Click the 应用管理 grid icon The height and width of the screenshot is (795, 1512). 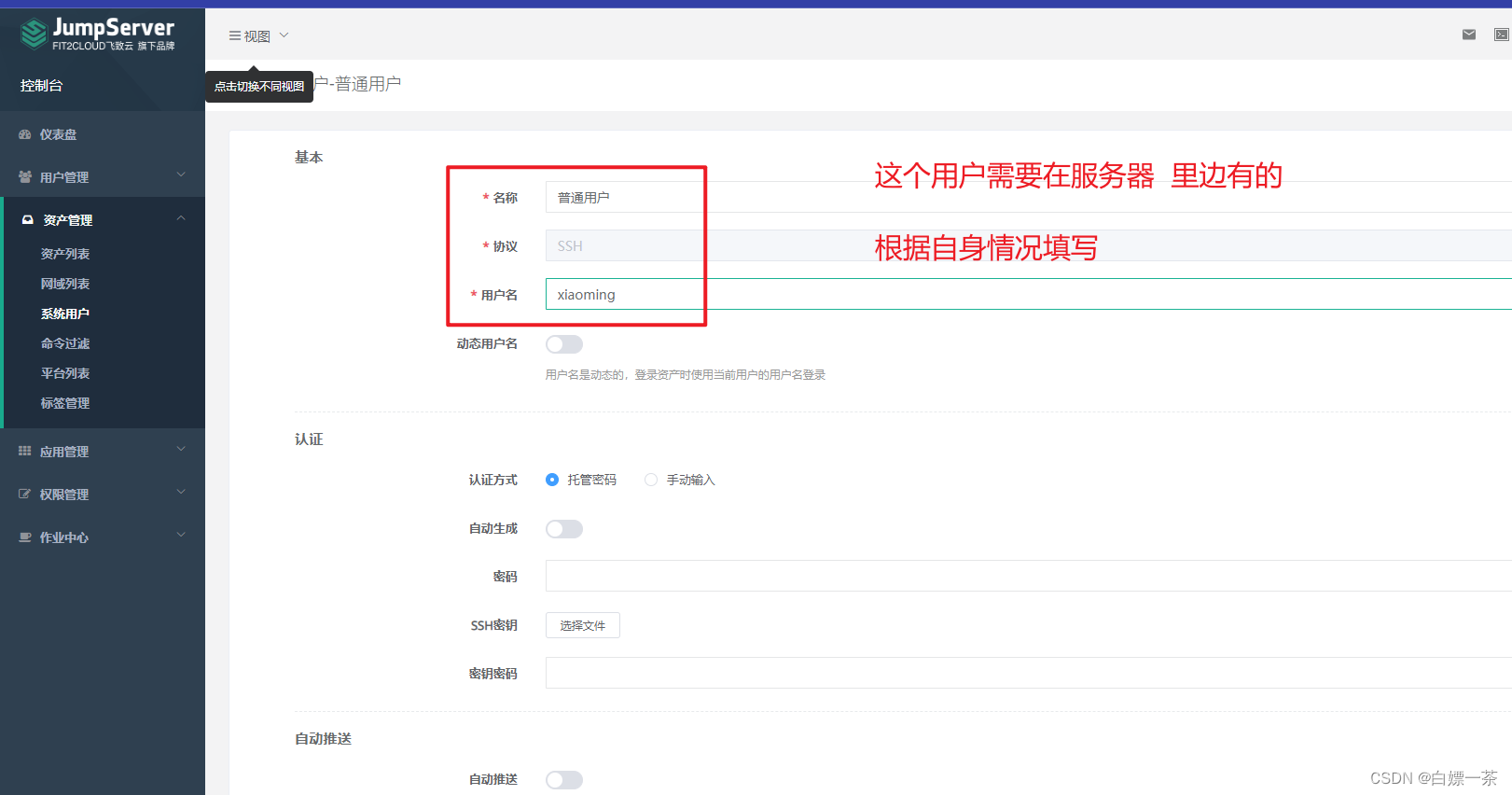[25, 451]
